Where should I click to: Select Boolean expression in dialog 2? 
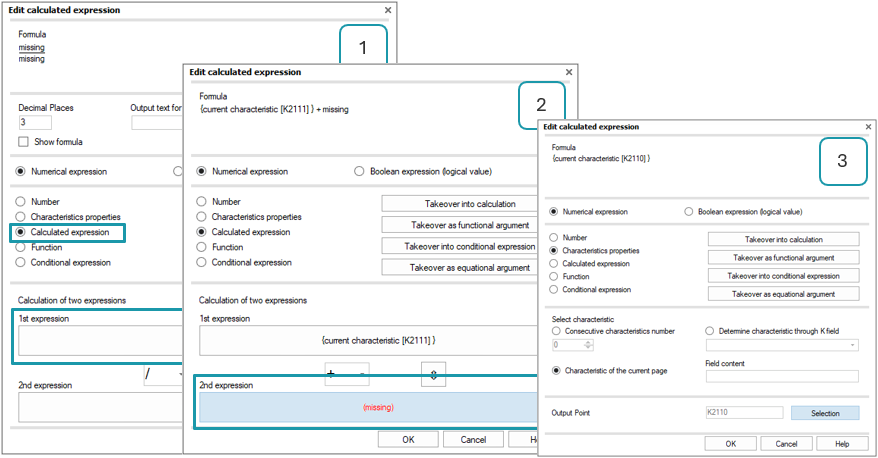(359, 171)
